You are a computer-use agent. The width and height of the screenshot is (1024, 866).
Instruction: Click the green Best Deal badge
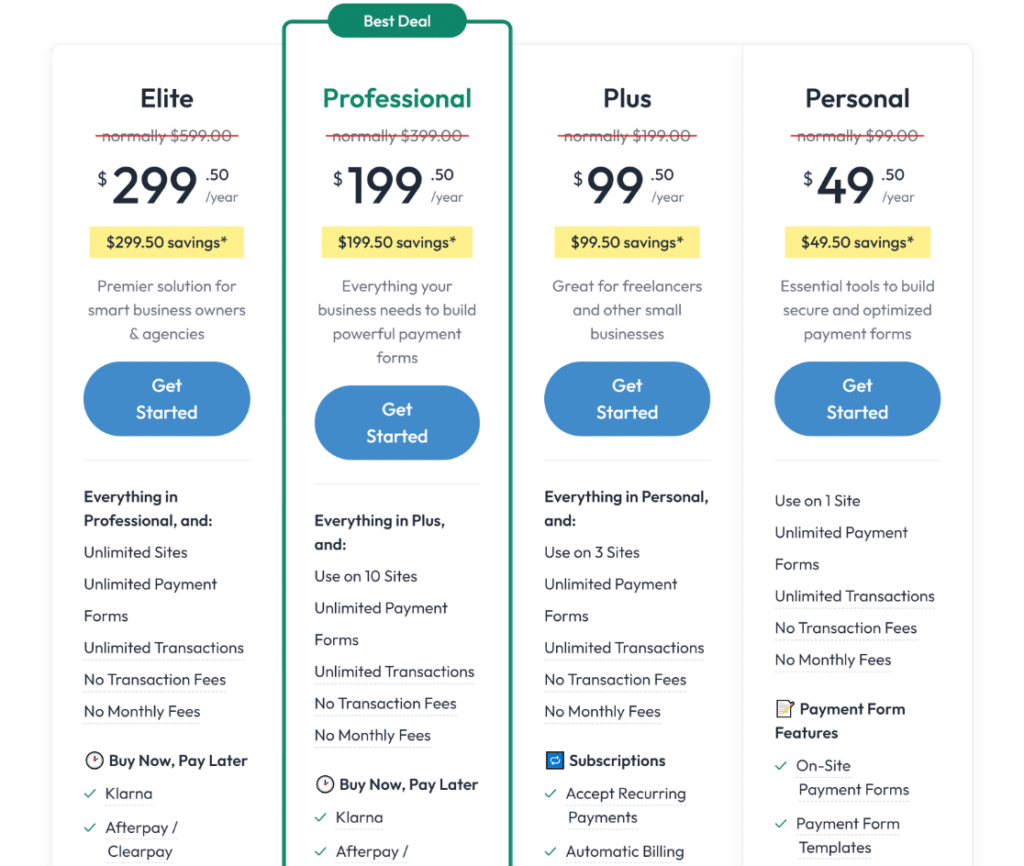click(396, 20)
